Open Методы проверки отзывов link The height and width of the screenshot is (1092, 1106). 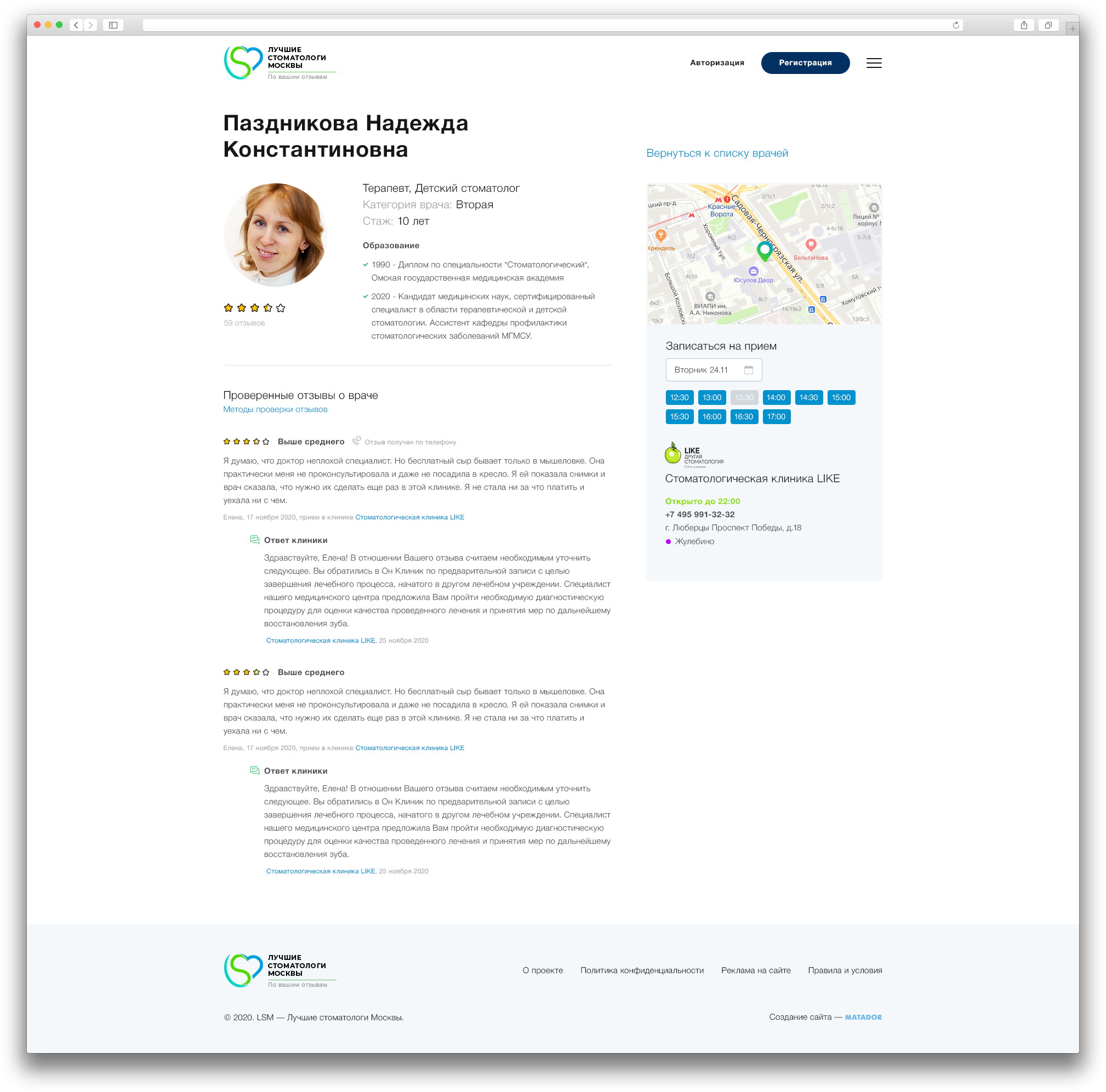[275, 409]
